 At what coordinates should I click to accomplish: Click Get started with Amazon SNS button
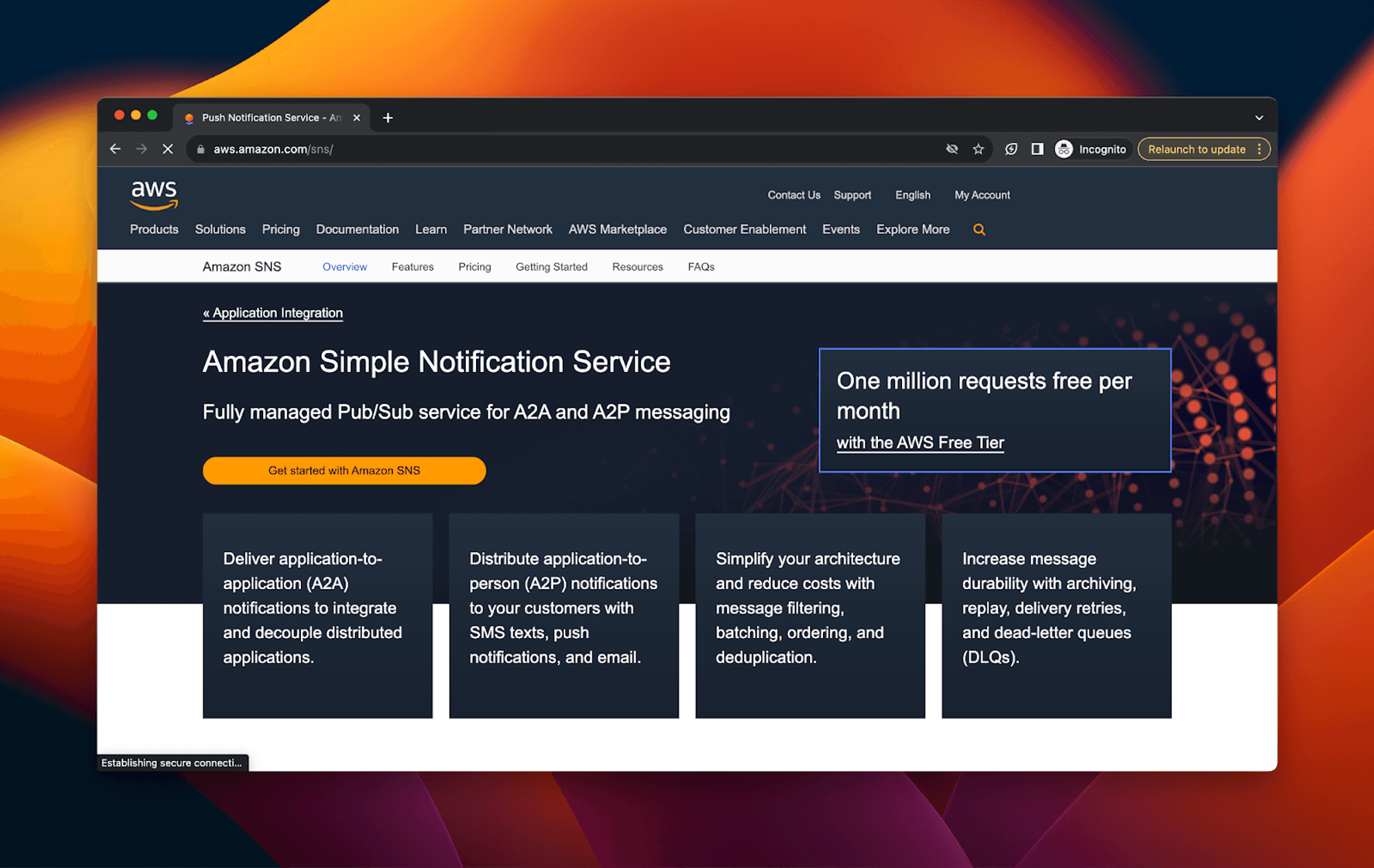tap(344, 470)
